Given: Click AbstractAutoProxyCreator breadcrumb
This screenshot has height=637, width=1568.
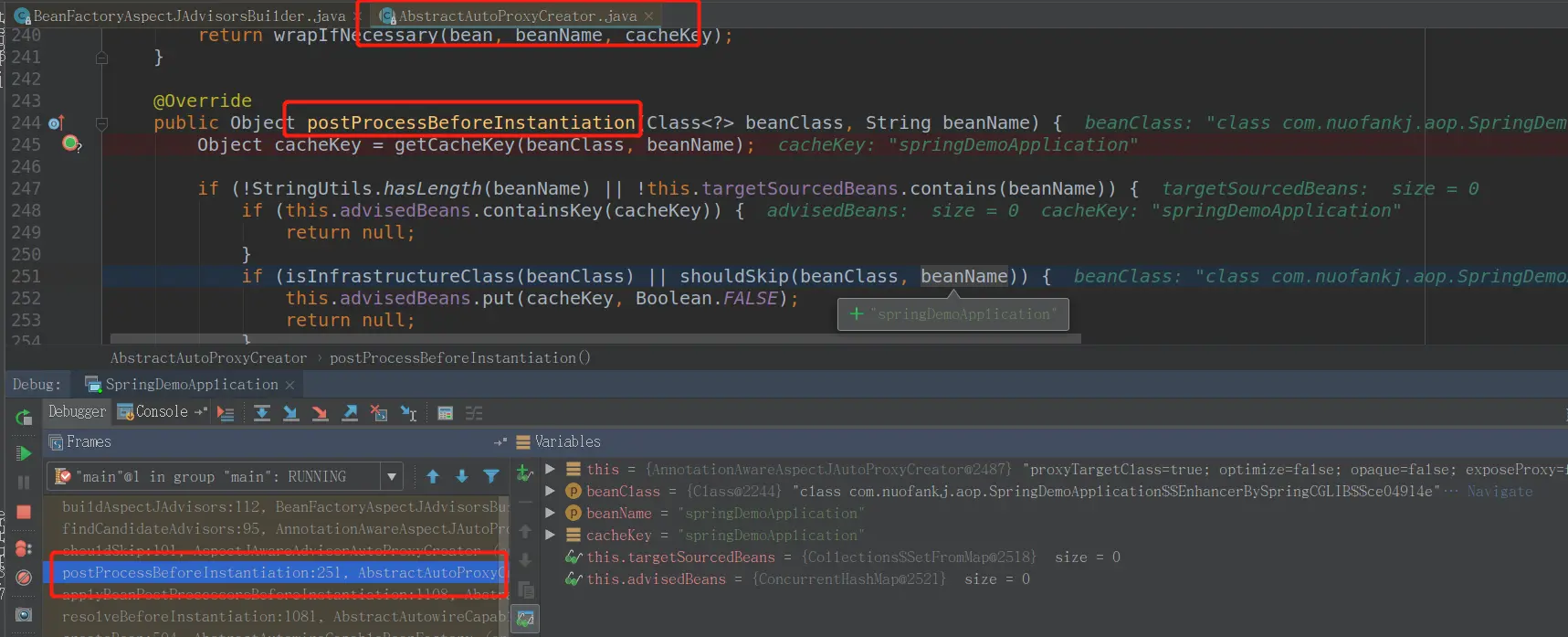Looking at the screenshot, I should coord(208,358).
